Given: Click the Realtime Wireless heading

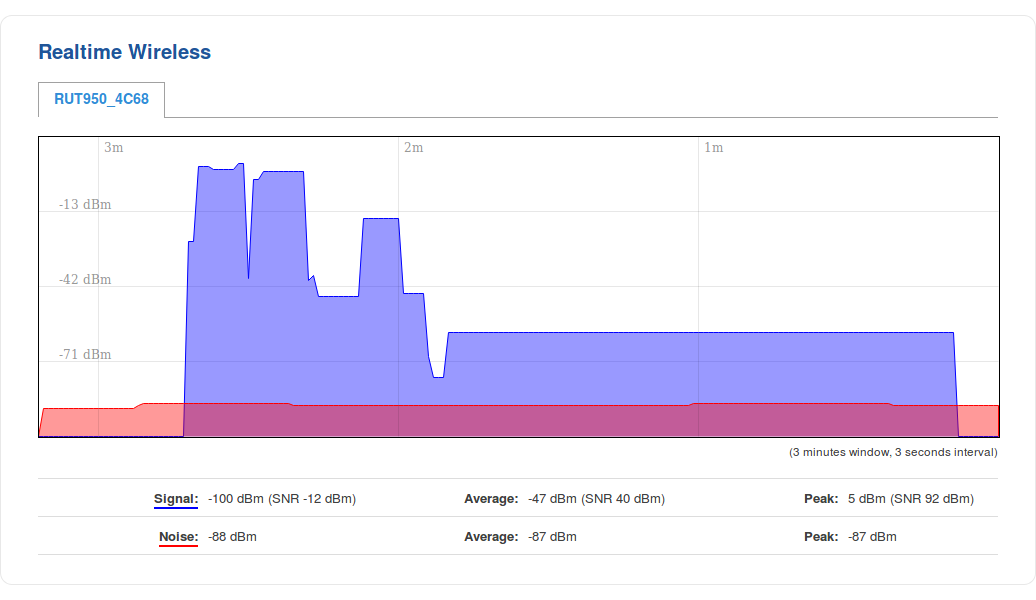Looking at the screenshot, I should (124, 52).
